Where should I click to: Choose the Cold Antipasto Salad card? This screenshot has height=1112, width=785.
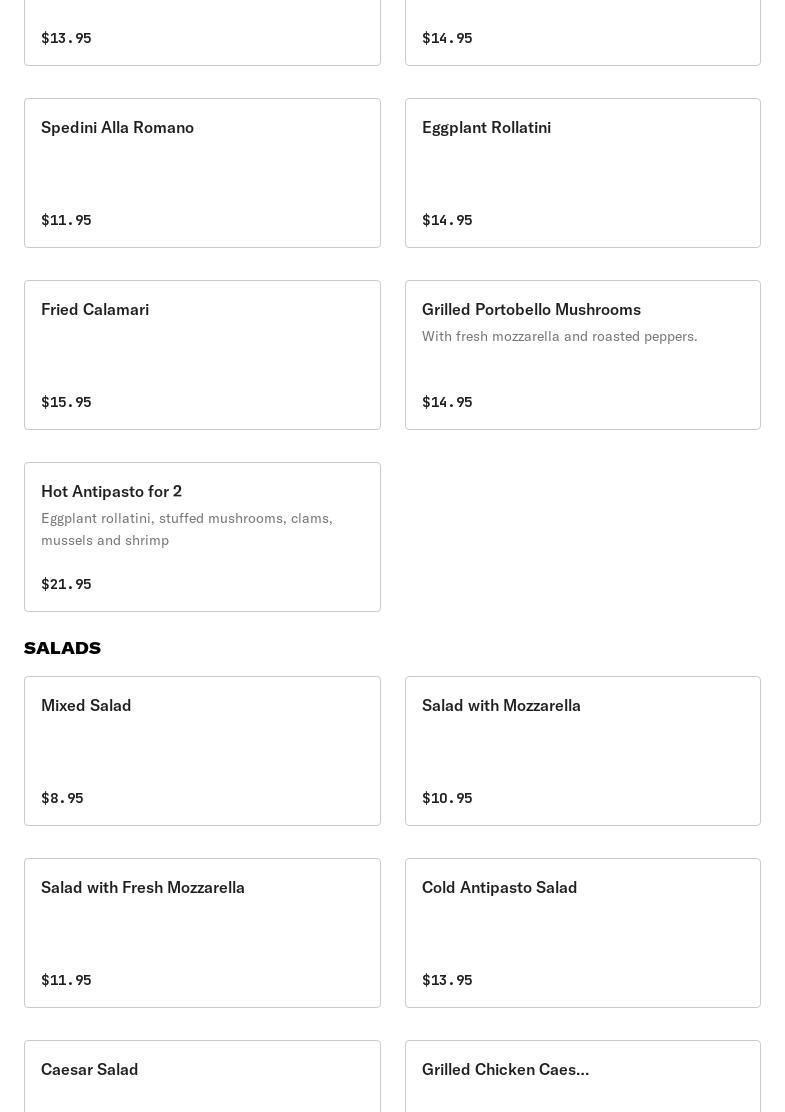(x=583, y=933)
